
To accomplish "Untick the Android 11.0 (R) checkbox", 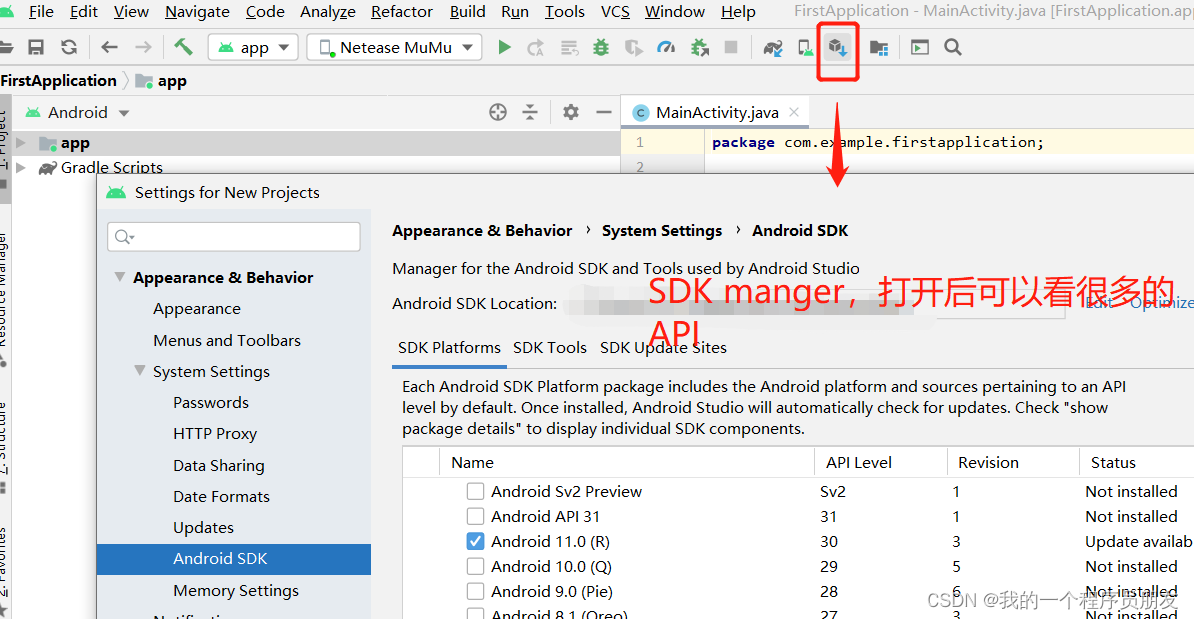I will click(475, 541).
